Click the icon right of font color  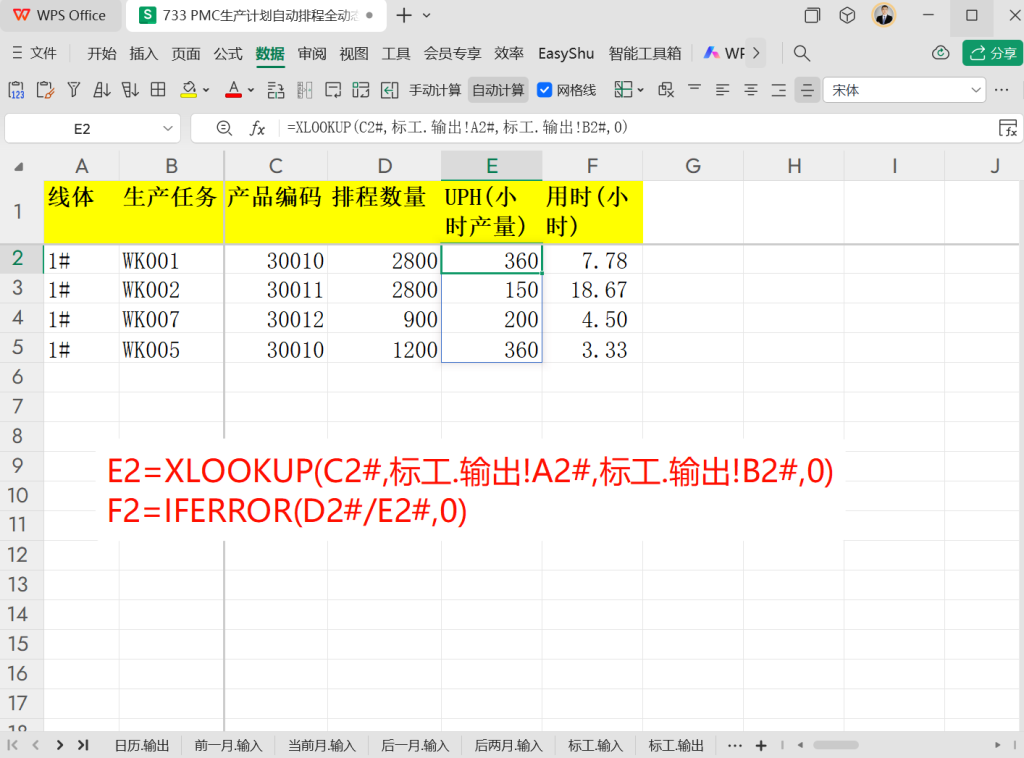(x=276, y=90)
